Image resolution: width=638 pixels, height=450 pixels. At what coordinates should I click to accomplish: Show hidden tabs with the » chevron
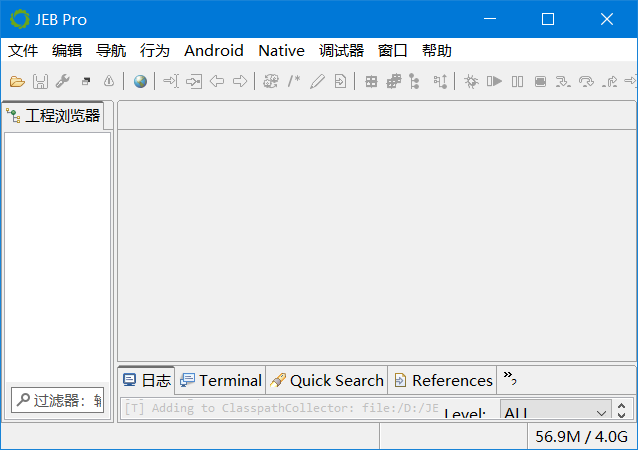coord(509,378)
